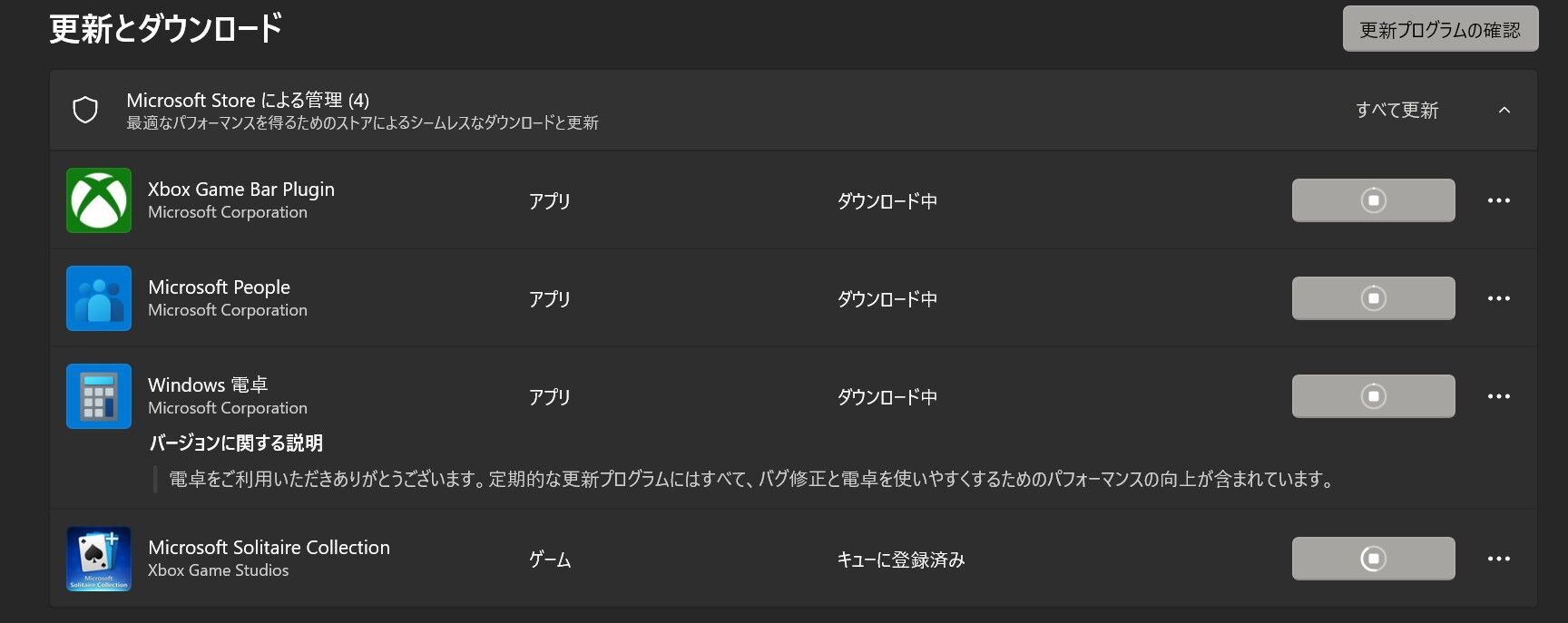
Task: Collapse the Microsoft Store による管理 section
Action: [1504, 110]
